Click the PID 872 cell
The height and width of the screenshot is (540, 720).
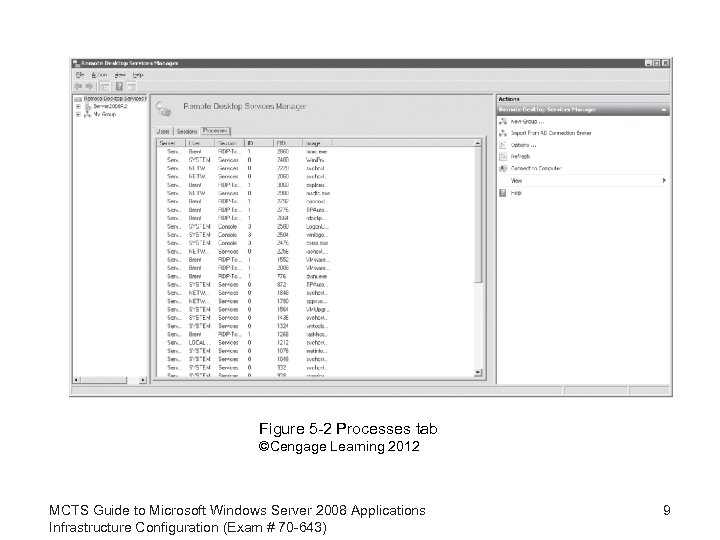(x=281, y=285)
